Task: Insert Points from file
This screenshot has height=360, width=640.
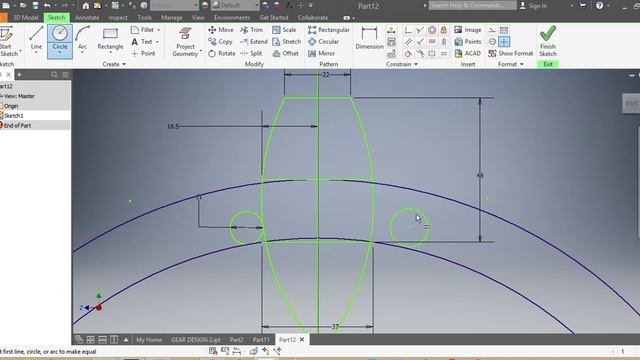Action: [x=468, y=42]
